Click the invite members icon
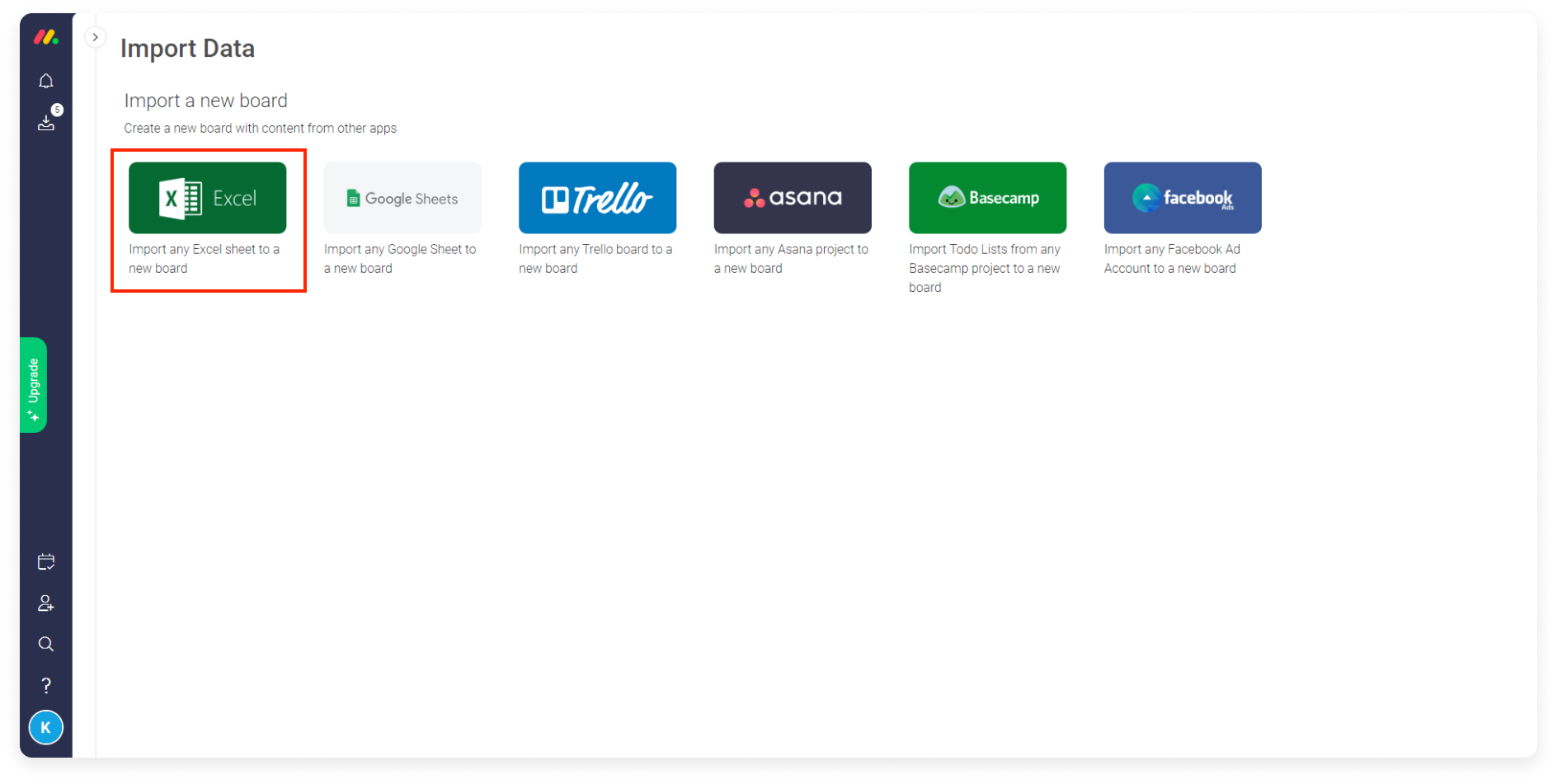1557x784 pixels. click(46, 603)
